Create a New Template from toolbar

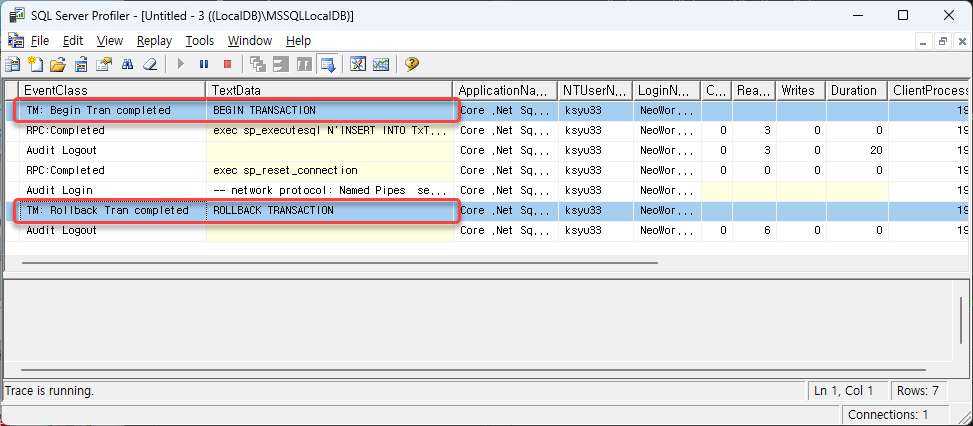click(35, 64)
